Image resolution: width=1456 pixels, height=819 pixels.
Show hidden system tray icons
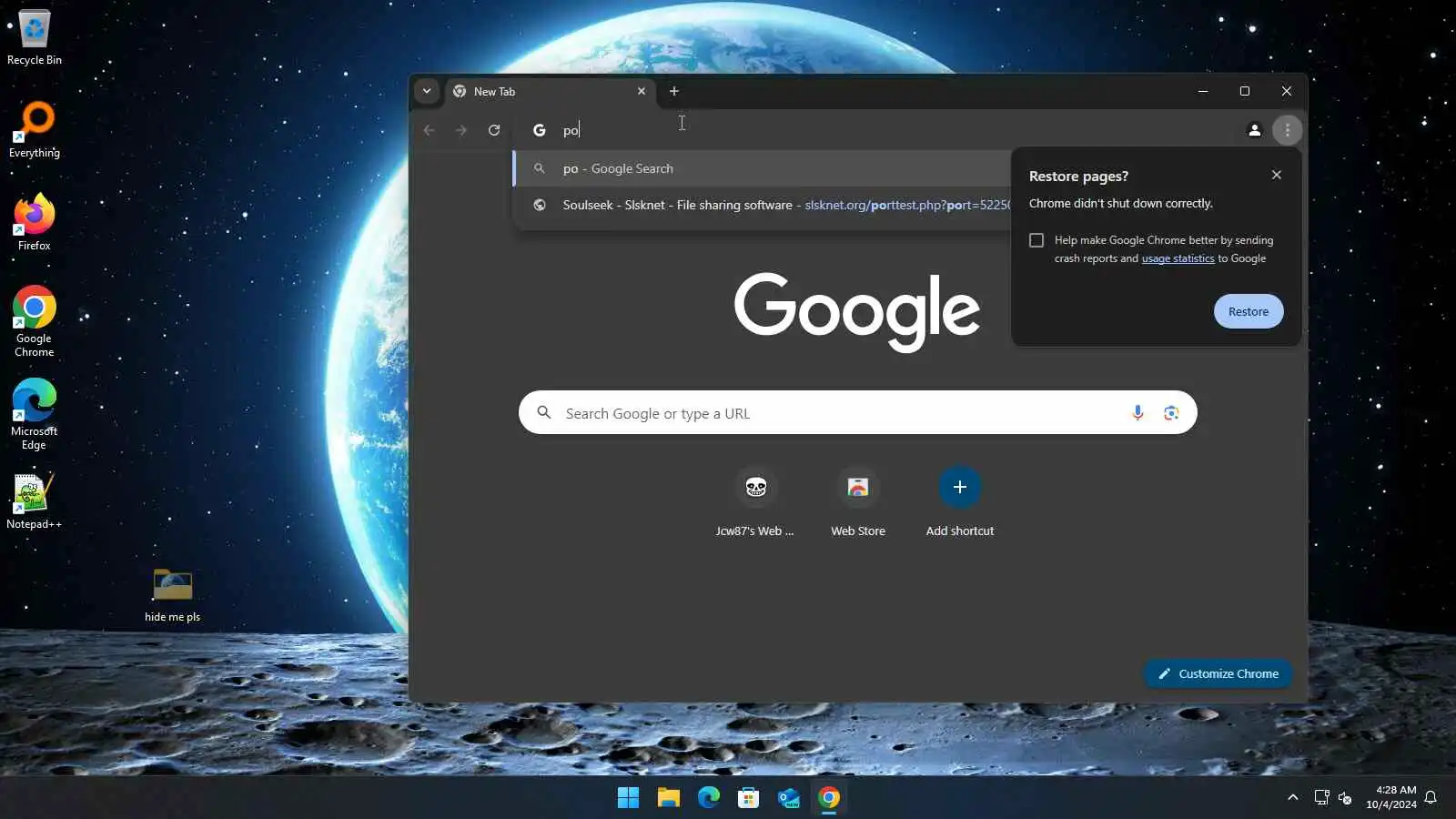pos(1292,798)
